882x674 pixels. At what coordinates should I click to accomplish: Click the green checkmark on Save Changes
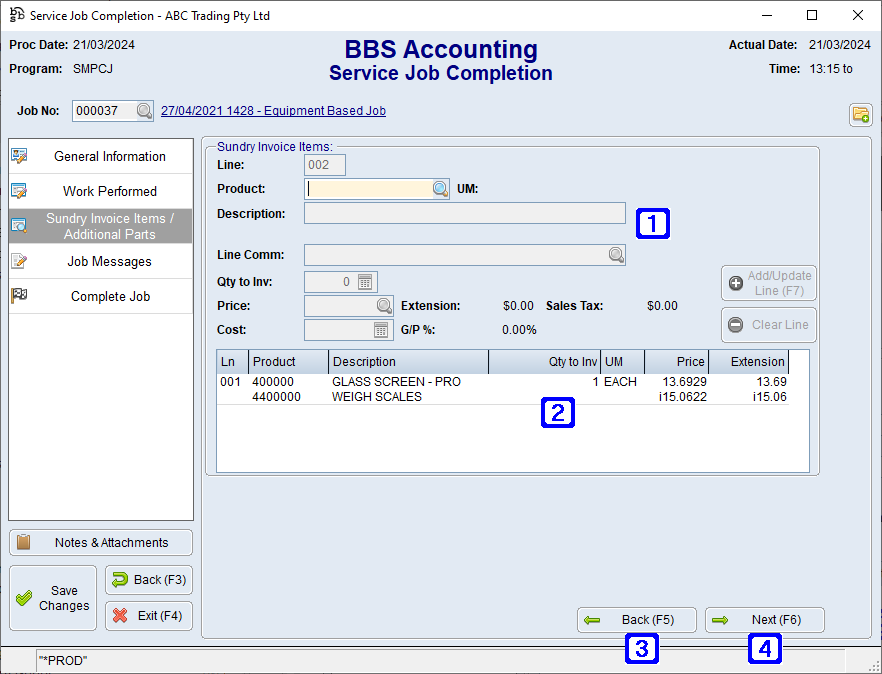22,597
